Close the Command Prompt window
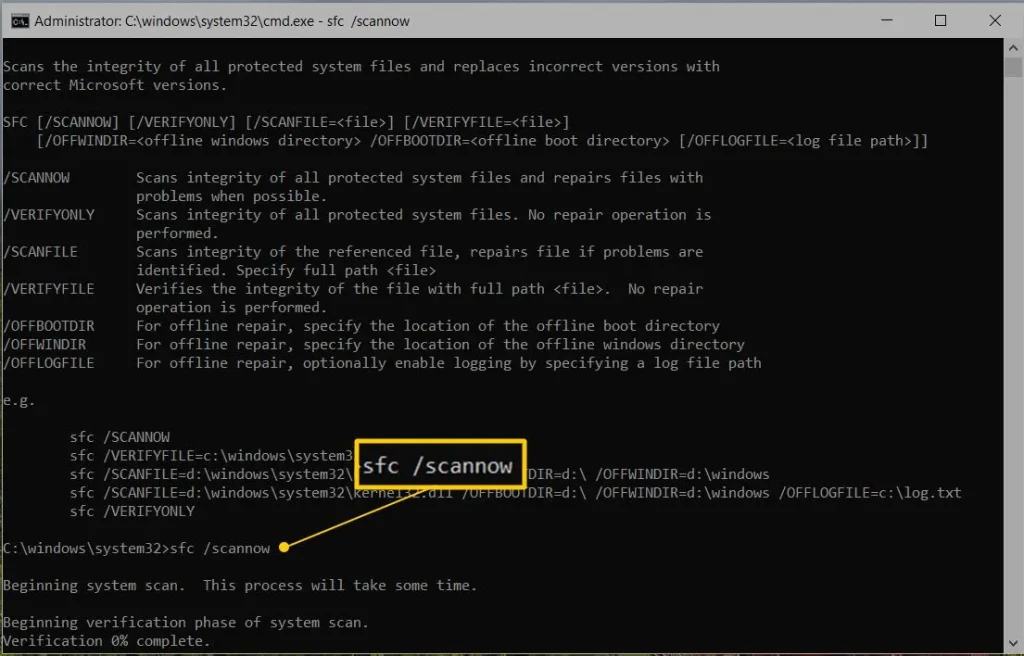The height and width of the screenshot is (656, 1024). tap(994, 19)
